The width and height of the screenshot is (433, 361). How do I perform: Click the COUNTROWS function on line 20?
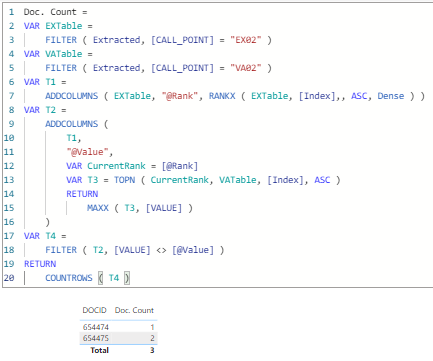tap(69, 278)
